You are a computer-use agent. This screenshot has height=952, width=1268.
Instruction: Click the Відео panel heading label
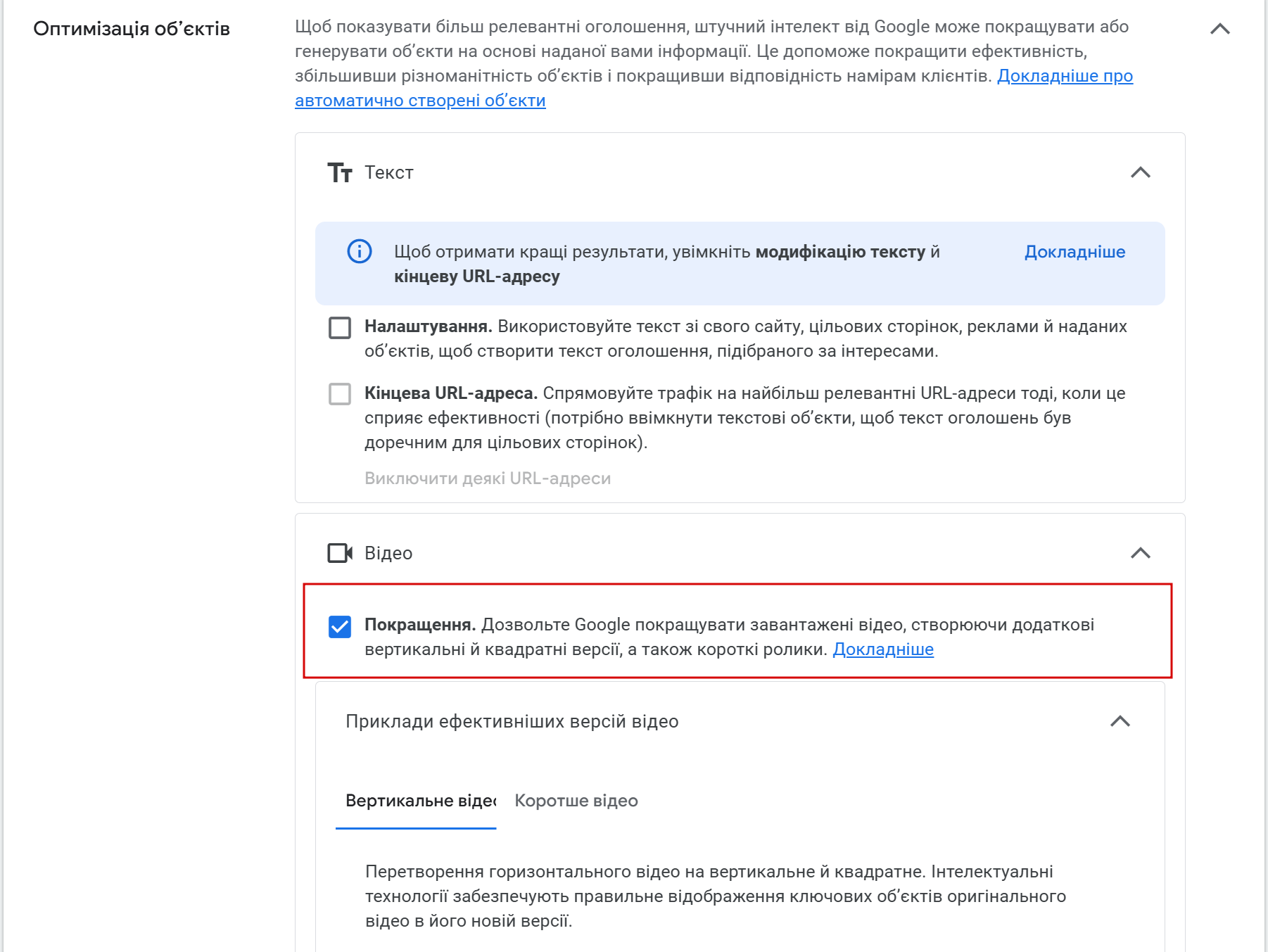pos(388,553)
